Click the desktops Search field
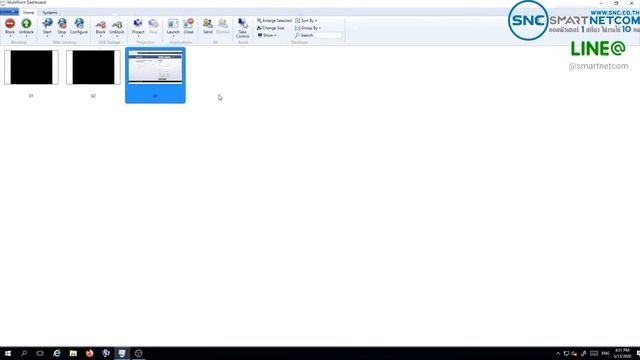The image size is (640, 360). point(328,36)
